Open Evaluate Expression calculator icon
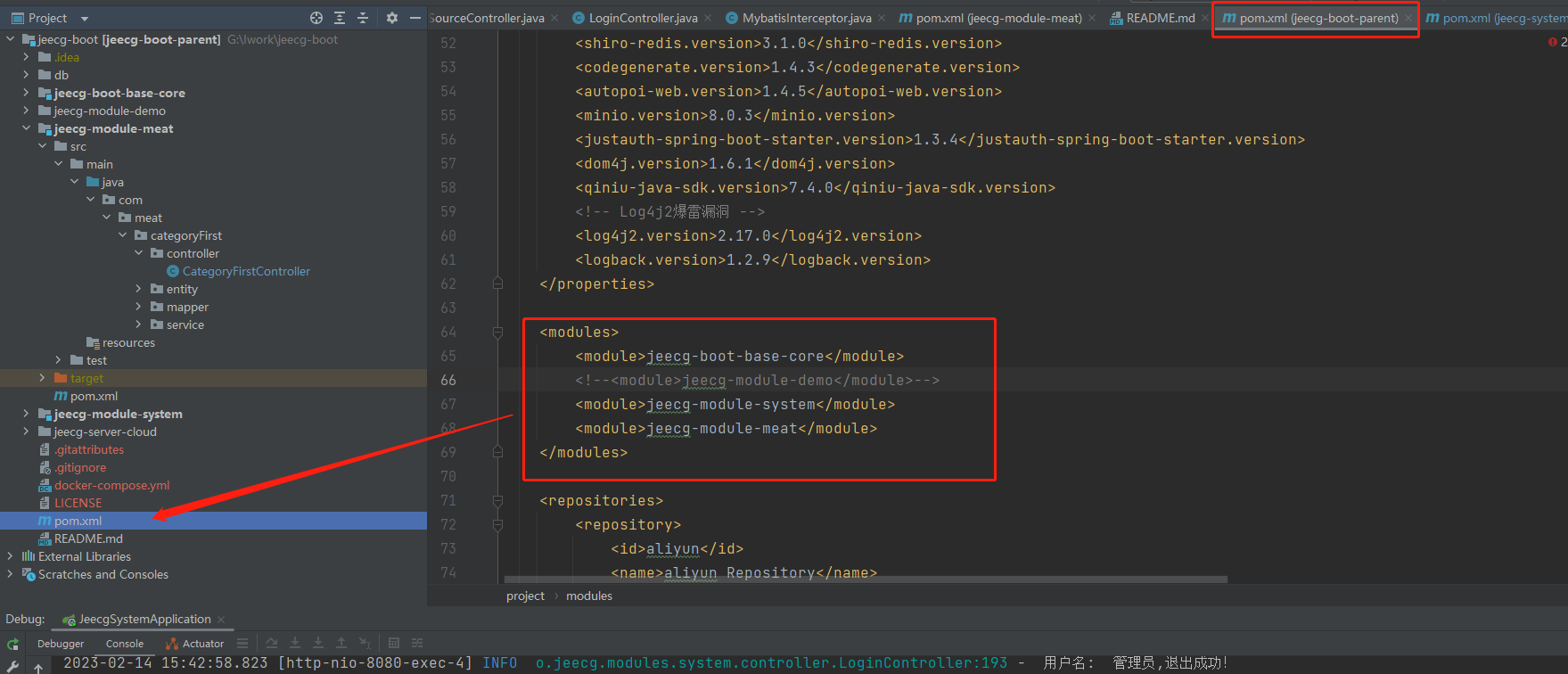Screen dimensions: 1568x674 [394, 643]
